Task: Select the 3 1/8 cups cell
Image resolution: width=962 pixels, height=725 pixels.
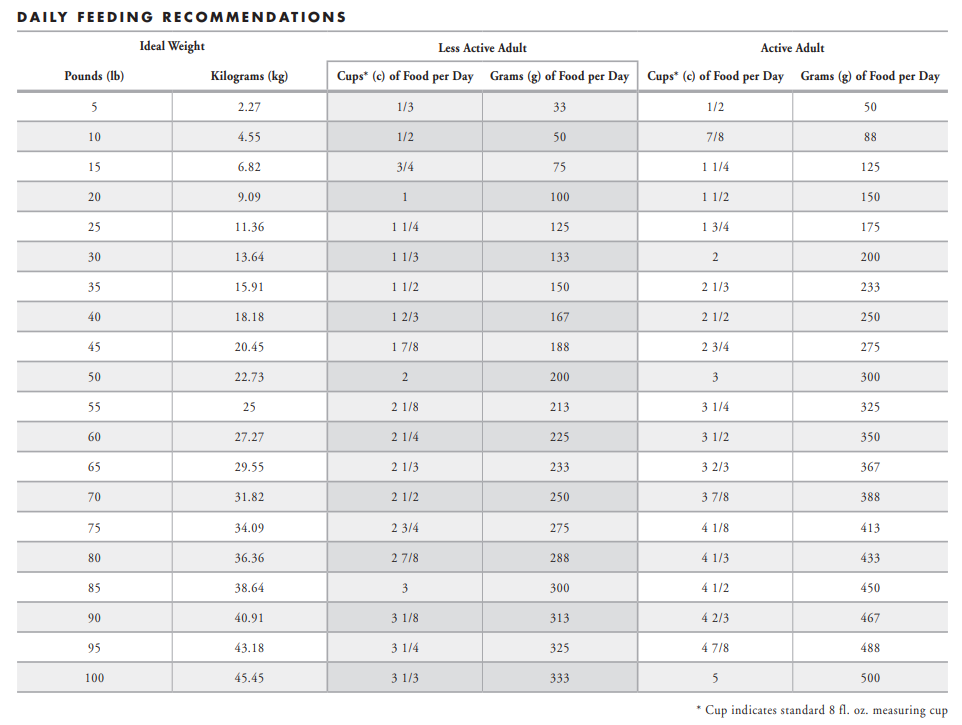Action: click(x=405, y=618)
